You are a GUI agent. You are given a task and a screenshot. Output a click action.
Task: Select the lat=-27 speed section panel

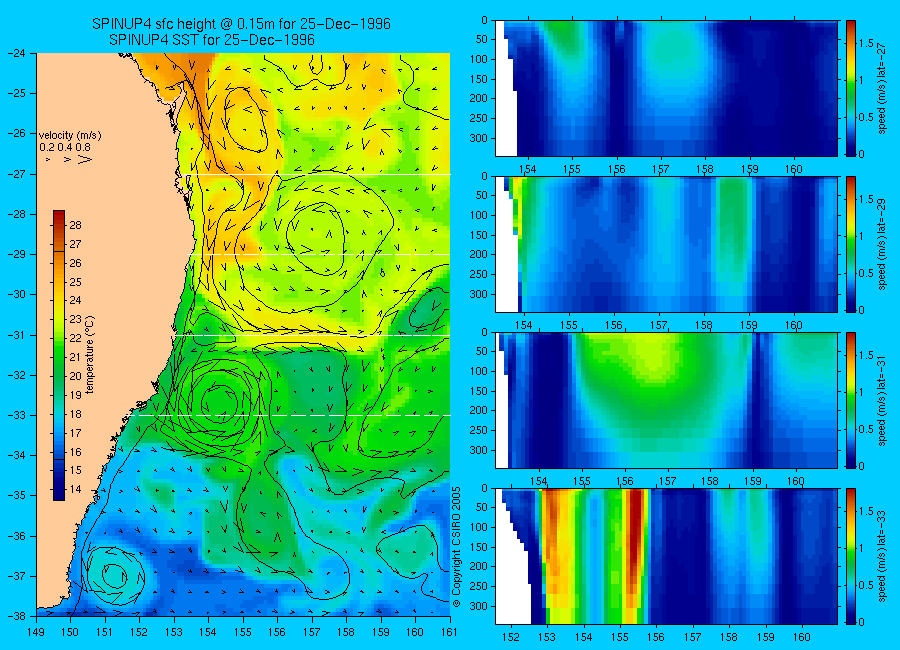666,88
